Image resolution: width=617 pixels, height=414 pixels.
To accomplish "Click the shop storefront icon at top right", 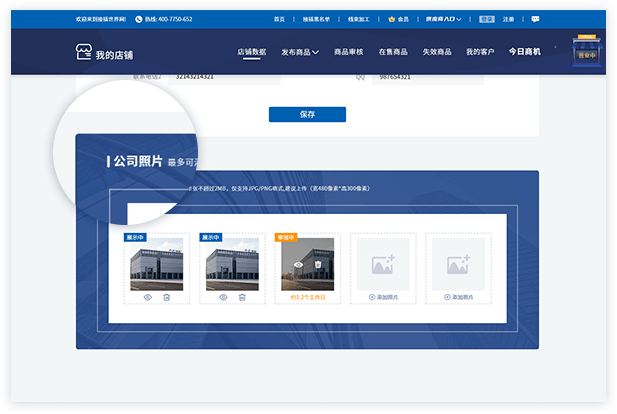I will pos(586,51).
